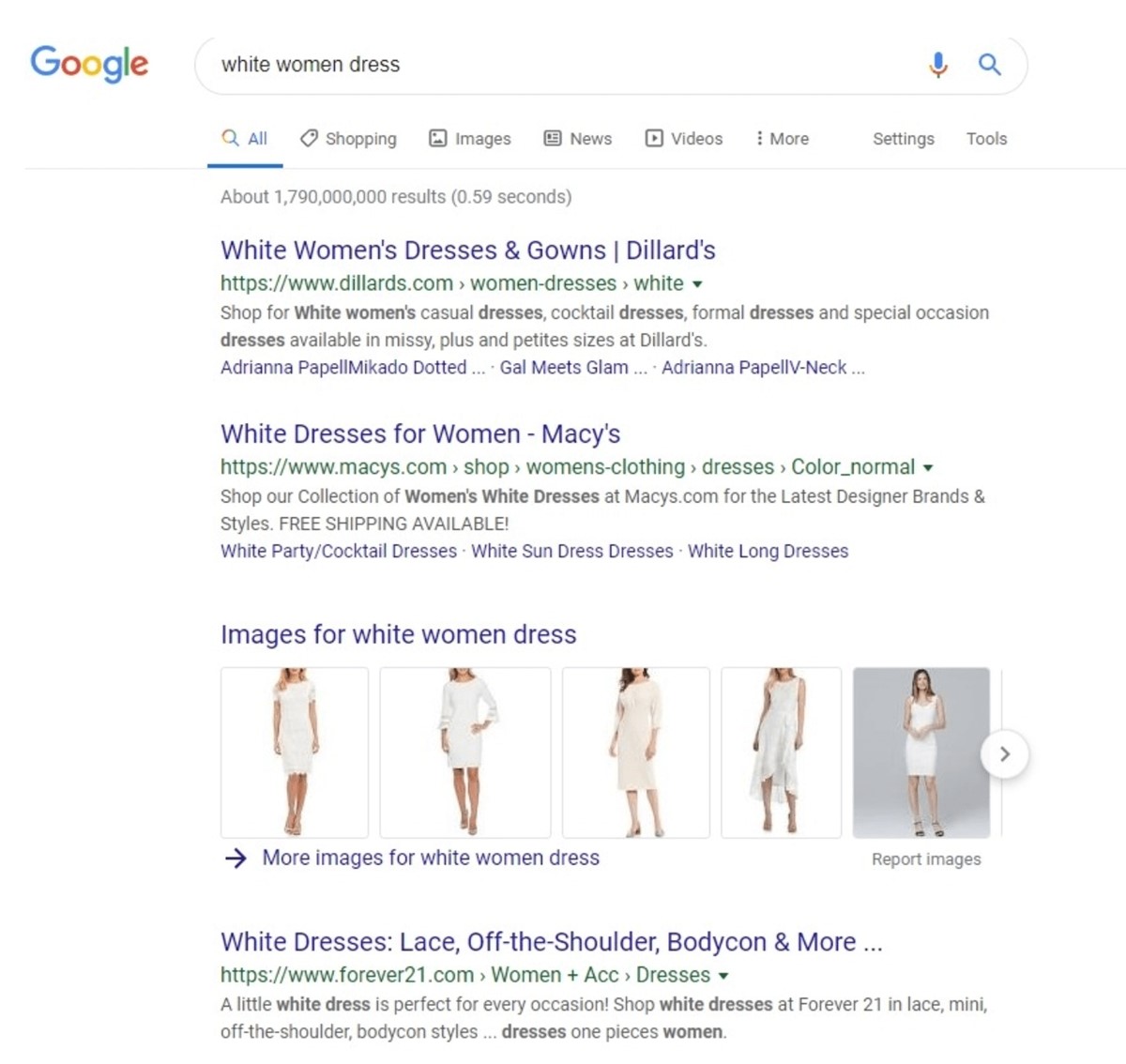Switch to the Images tab

[470, 139]
